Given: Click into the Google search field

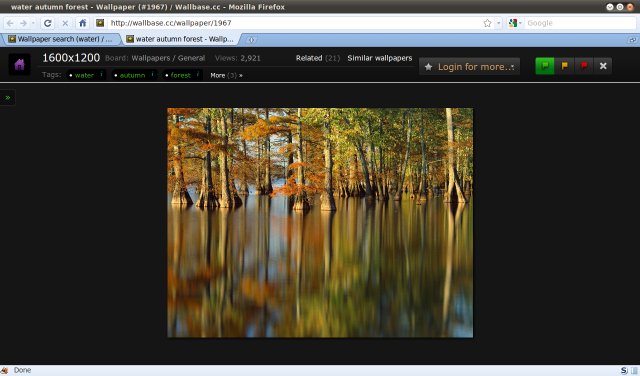Looking at the screenshot, I should [x=580, y=23].
